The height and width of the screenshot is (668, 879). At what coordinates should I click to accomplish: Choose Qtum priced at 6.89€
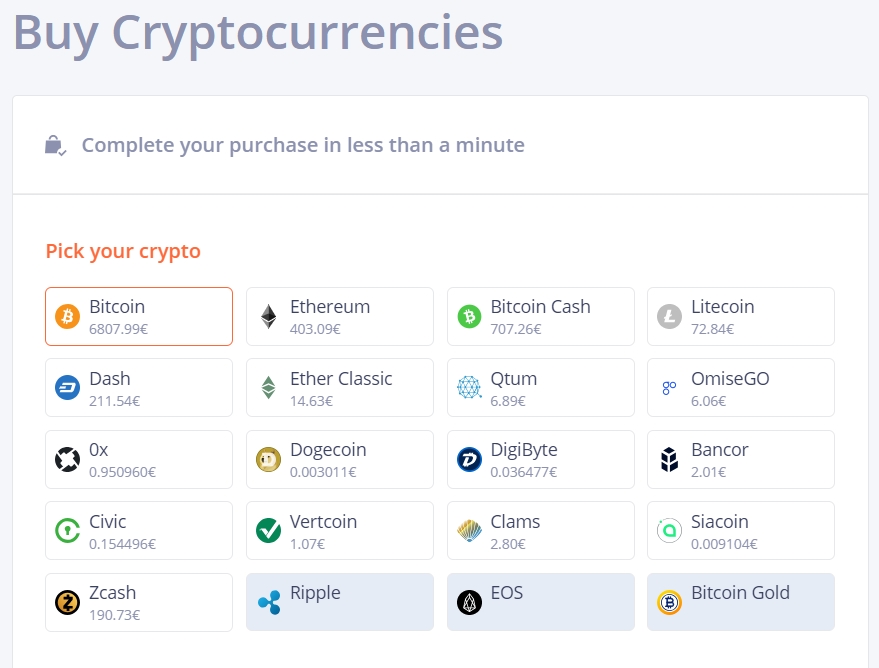[x=540, y=388]
